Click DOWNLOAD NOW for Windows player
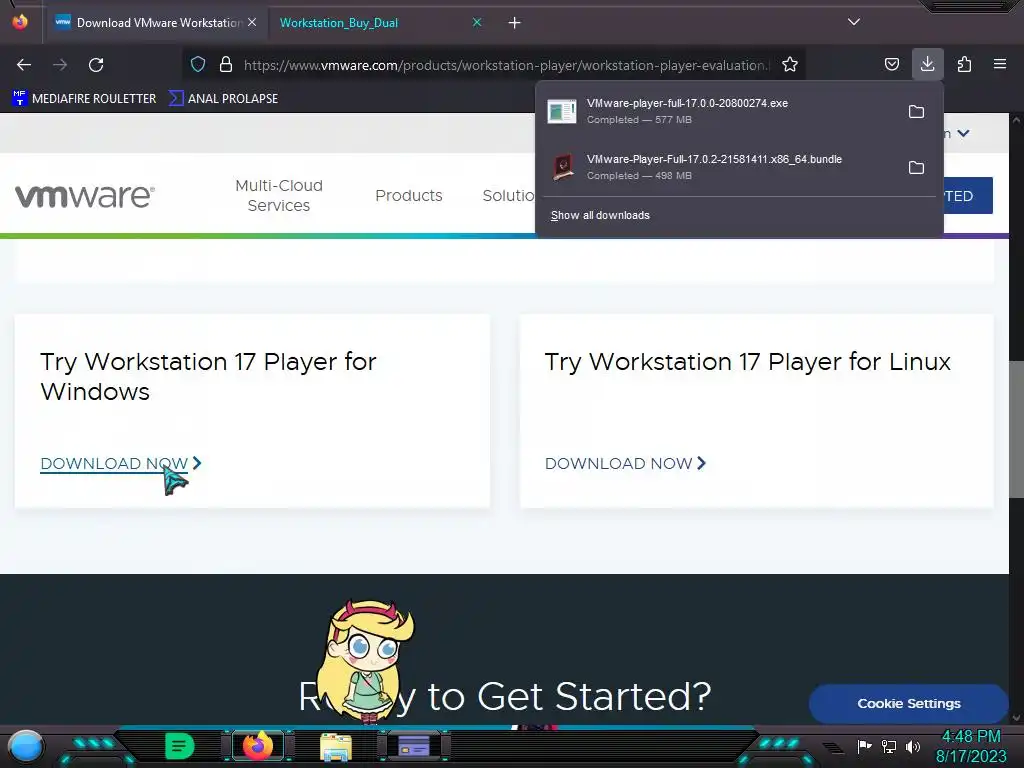The height and width of the screenshot is (768, 1024). click(121, 464)
